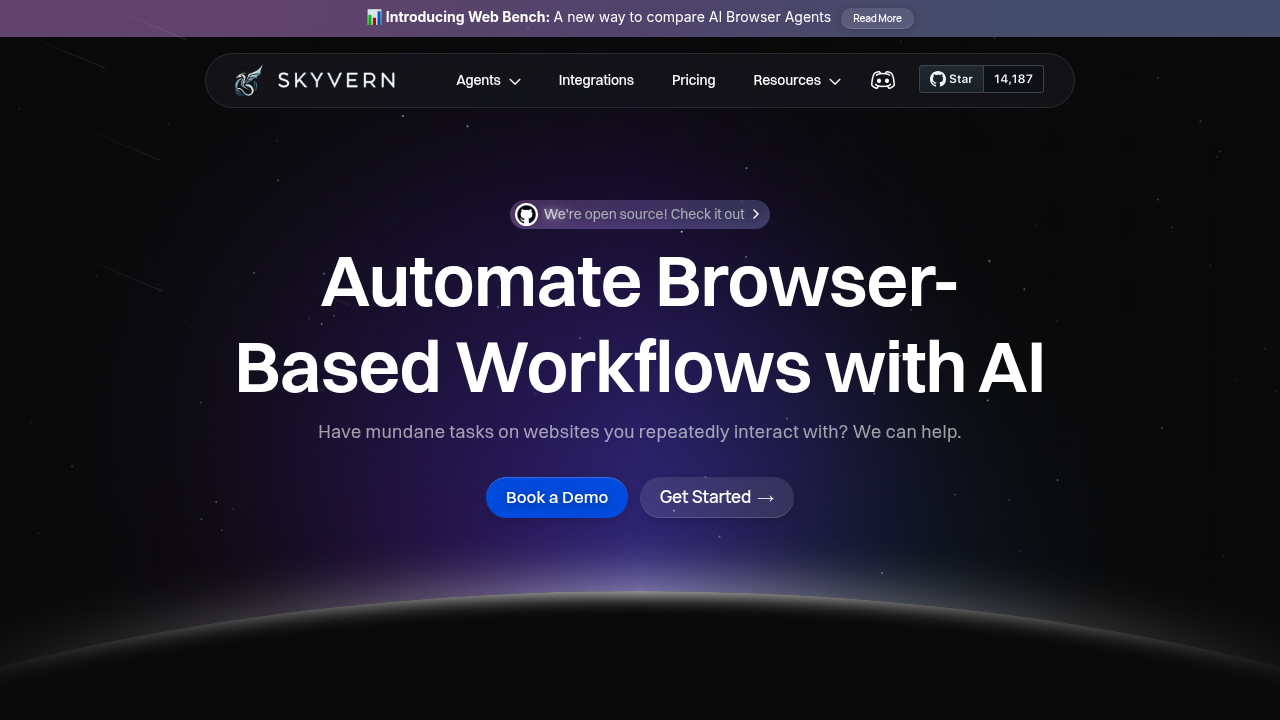Open the Discord community icon
Image resolution: width=1280 pixels, height=720 pixels.
tap(883, 79)
